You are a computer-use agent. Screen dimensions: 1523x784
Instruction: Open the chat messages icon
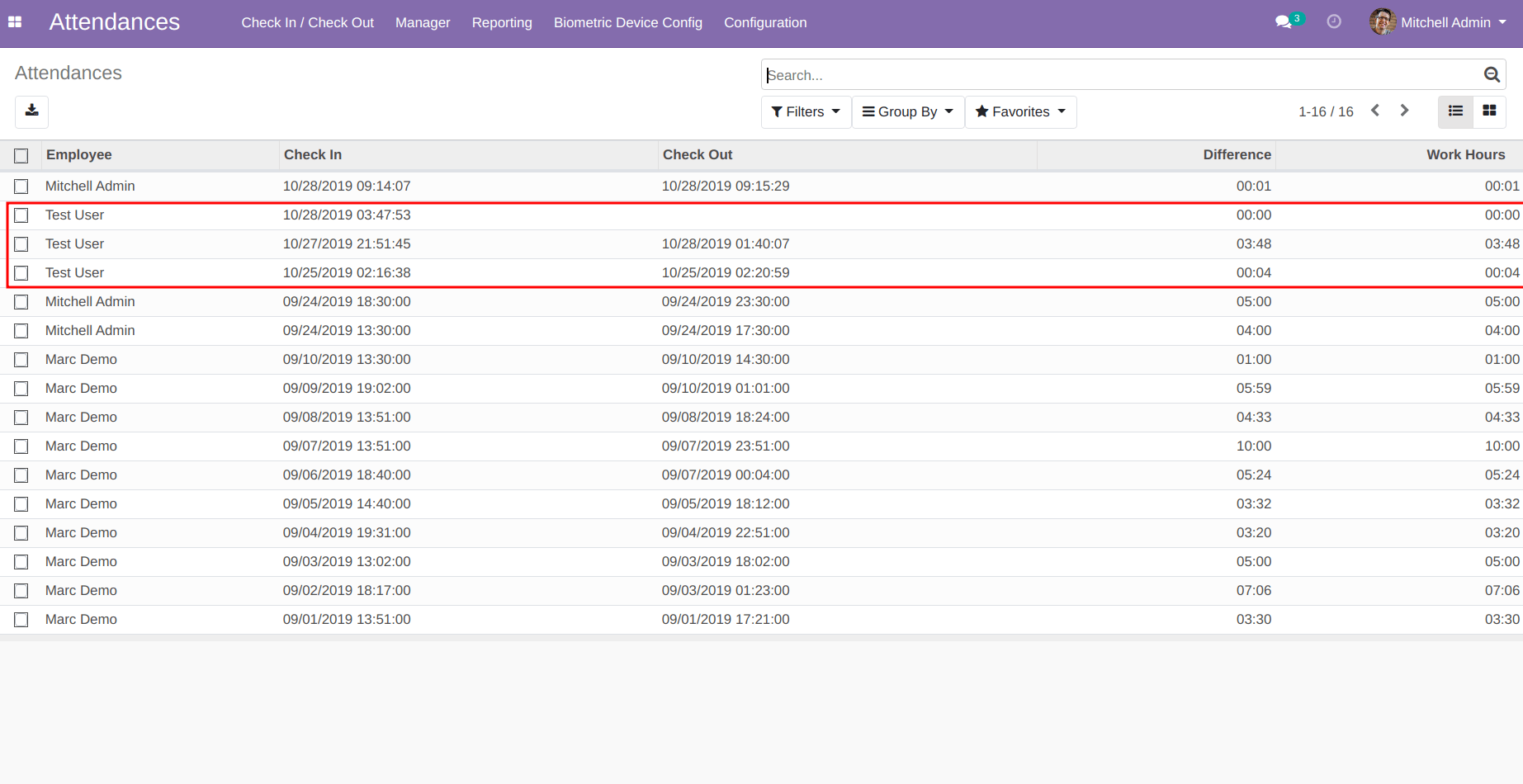[x=1284, y=22]
